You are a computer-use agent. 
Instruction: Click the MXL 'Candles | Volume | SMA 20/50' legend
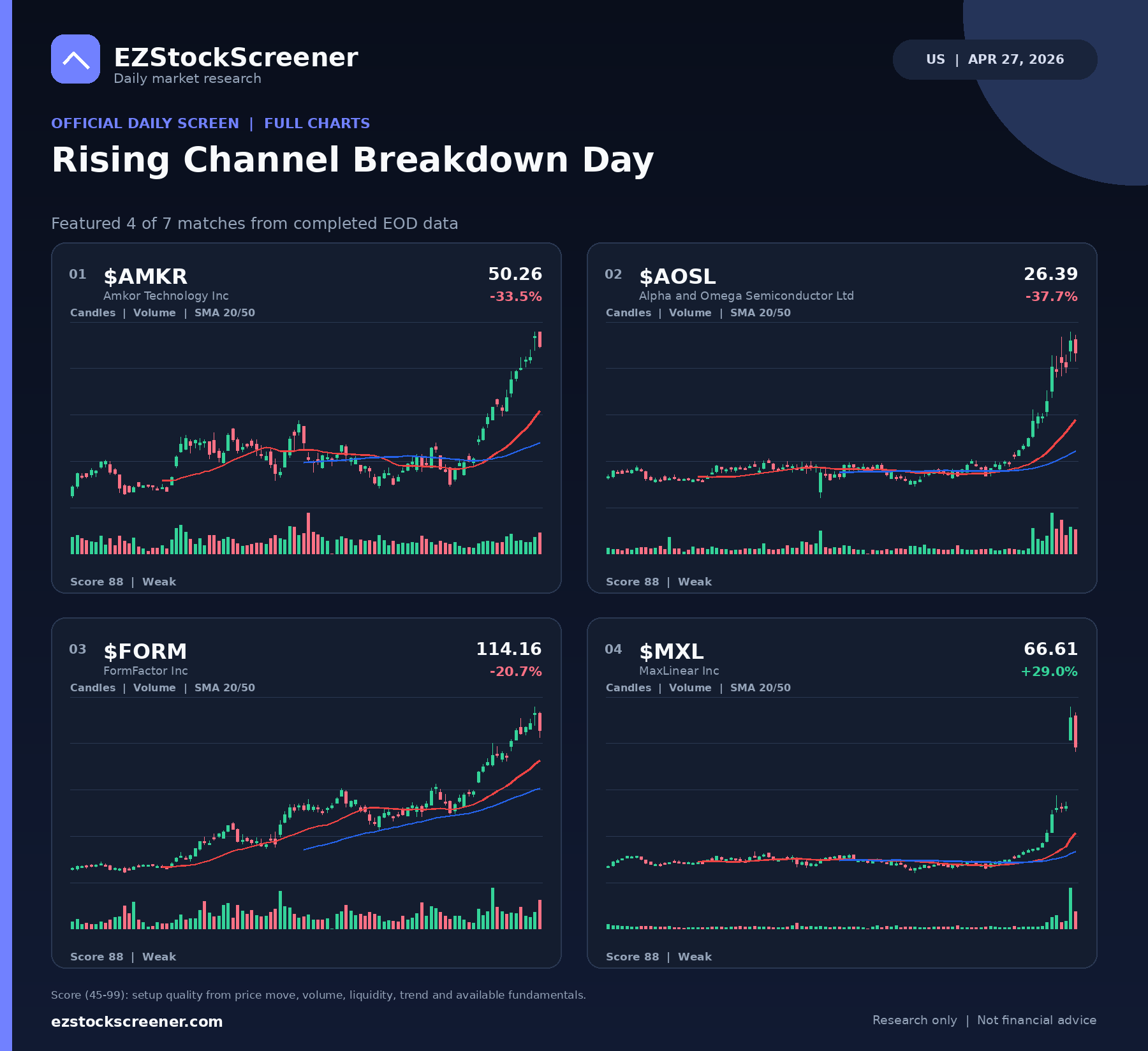click(x=698, y=688)
